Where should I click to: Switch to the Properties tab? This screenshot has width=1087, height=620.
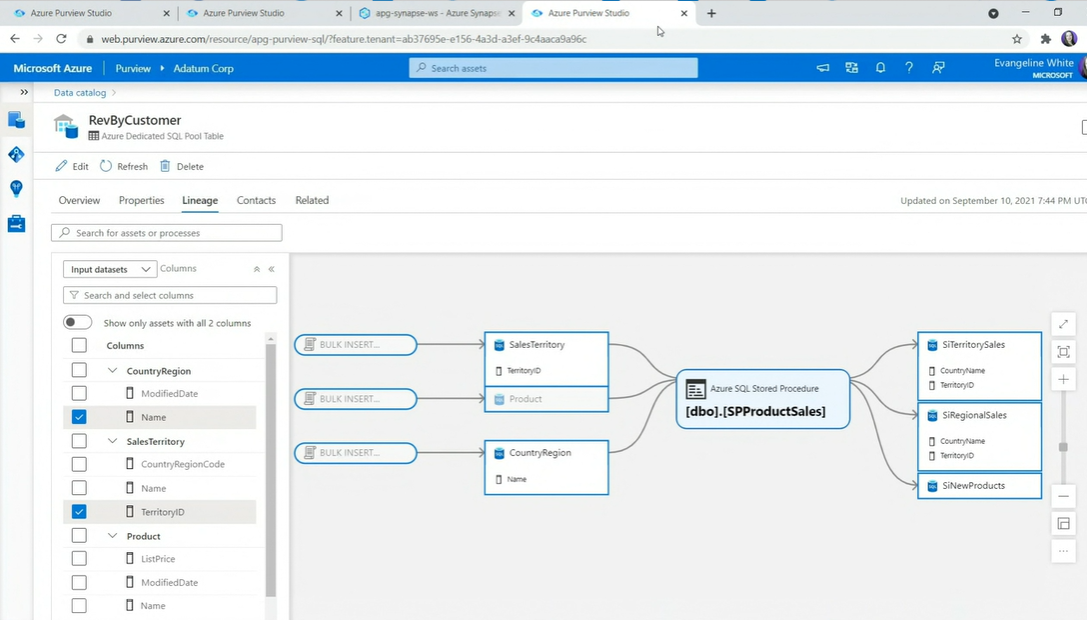[141, 200]
